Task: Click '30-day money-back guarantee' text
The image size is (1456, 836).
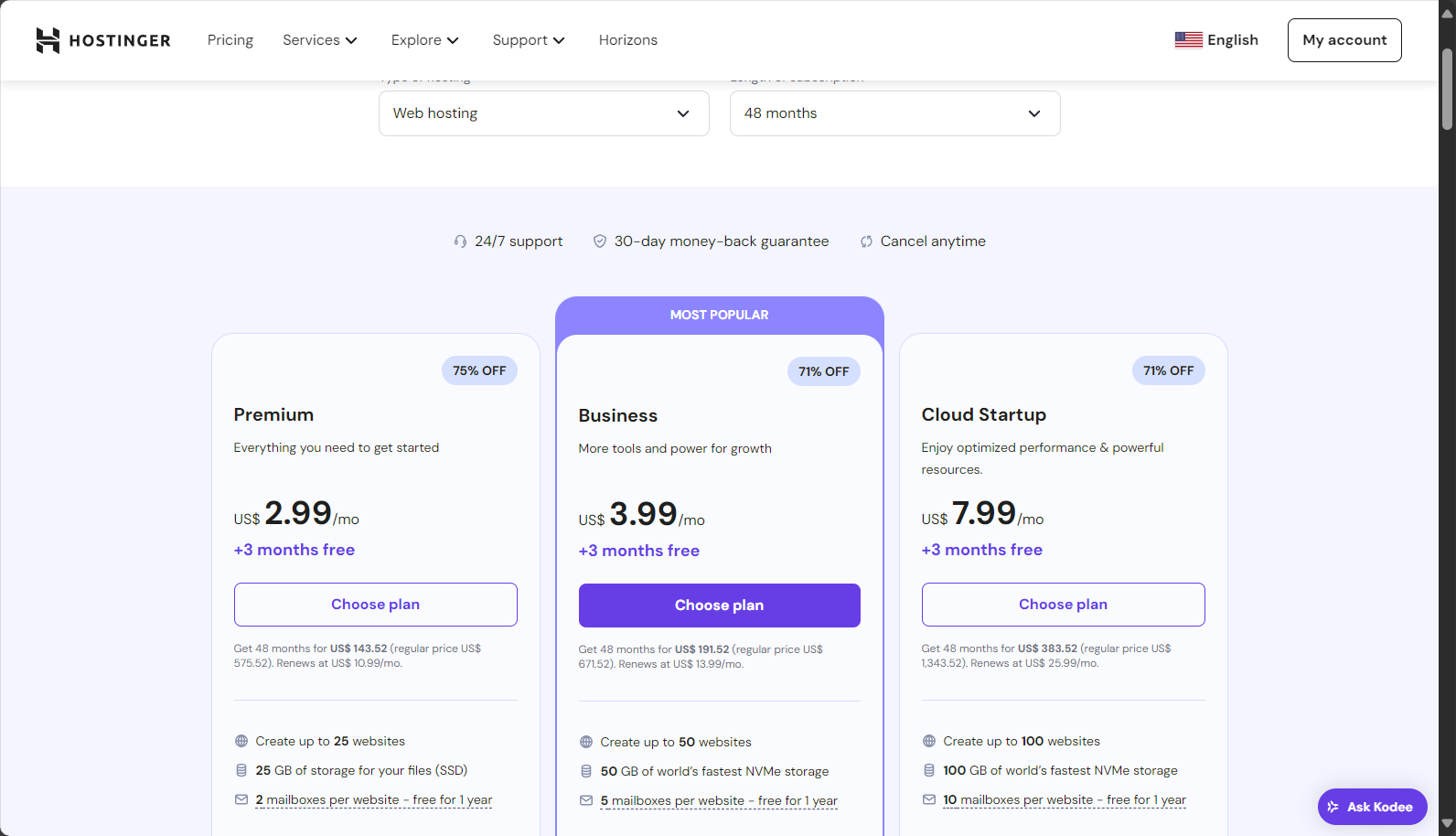Action: [722, 241]
